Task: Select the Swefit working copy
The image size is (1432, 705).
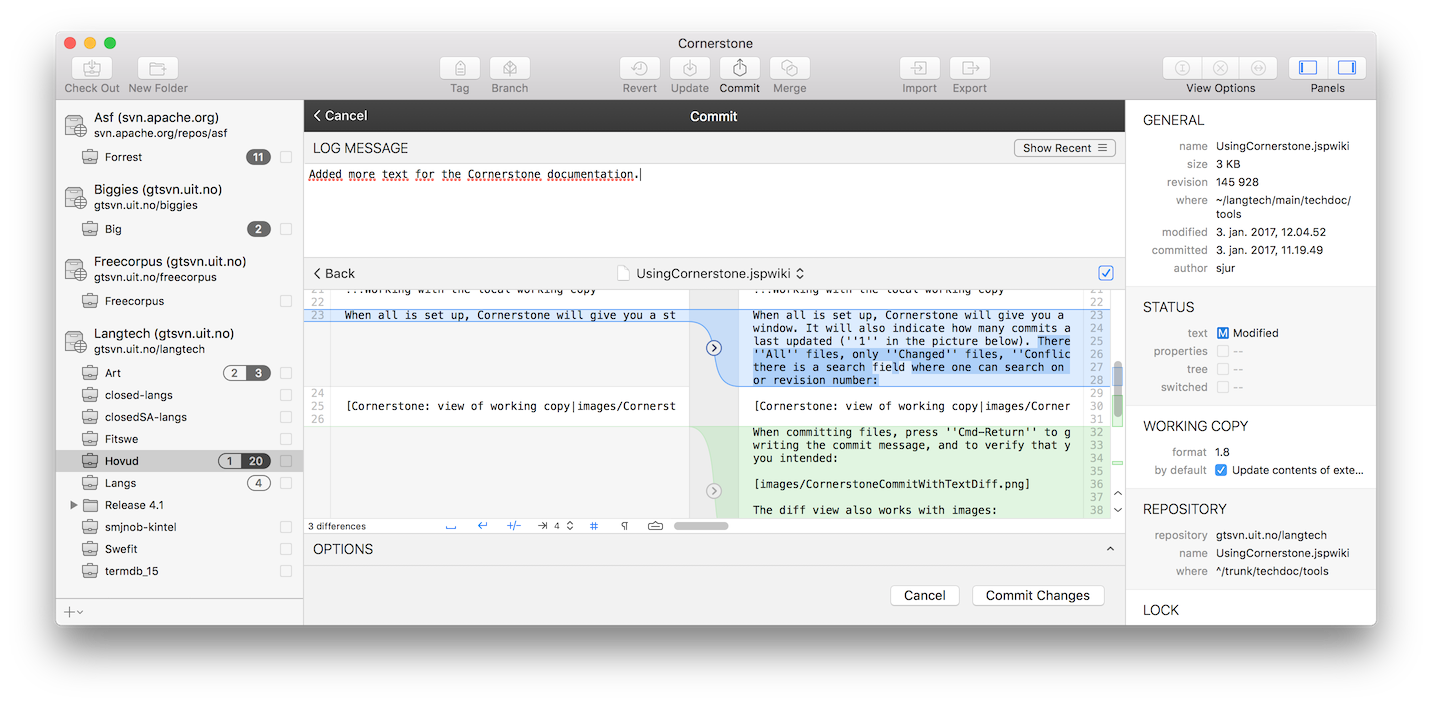Action: 121,549
